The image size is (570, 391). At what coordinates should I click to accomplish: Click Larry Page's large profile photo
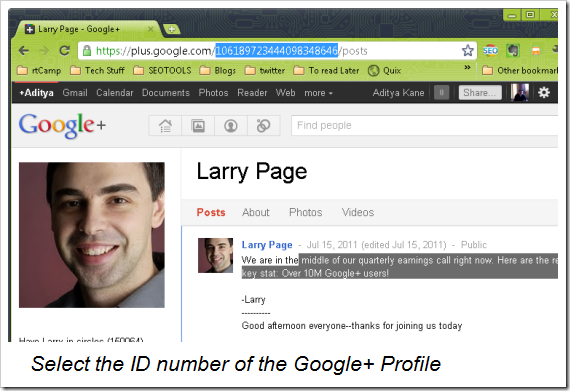(x=92, y=235)
